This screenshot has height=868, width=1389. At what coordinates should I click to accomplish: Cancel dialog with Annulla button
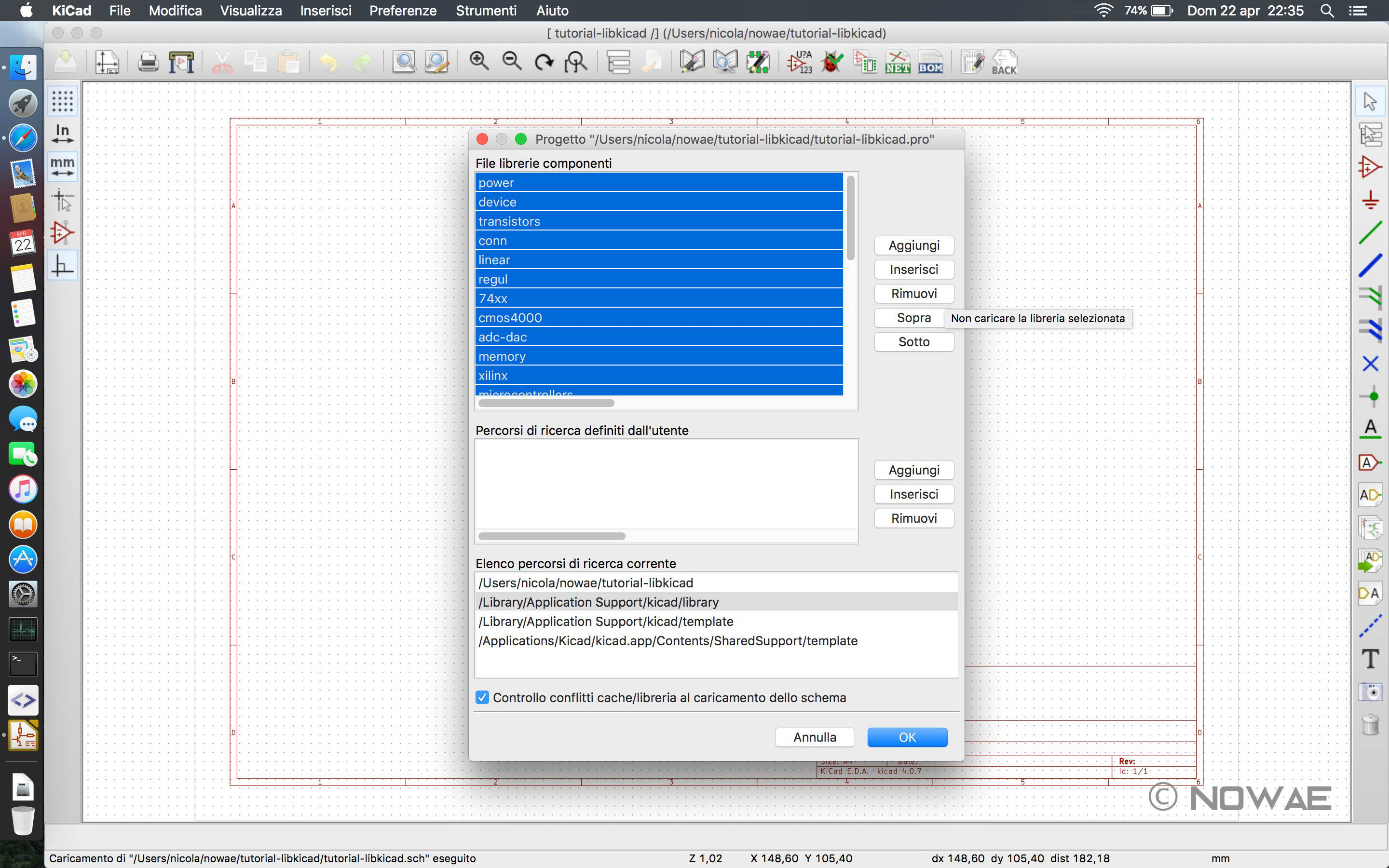(815, 737)
